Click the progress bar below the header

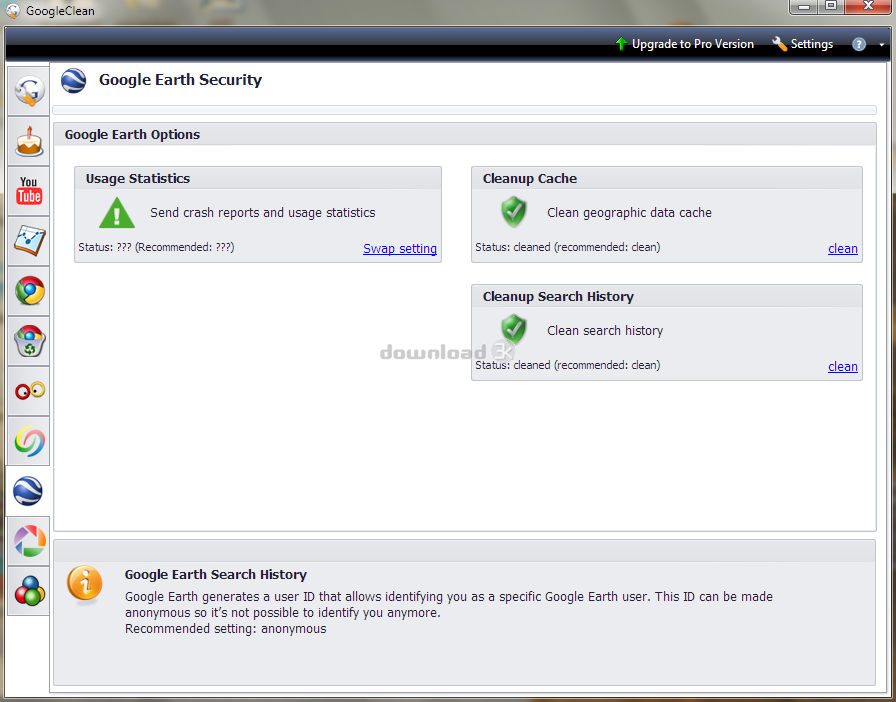pos(465,110)
